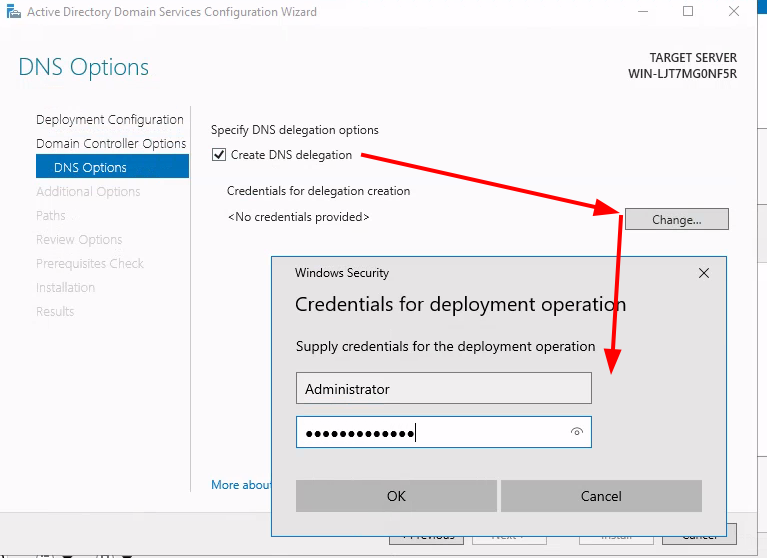Click the DNS Options page heading
767x558 pixels.
click(84, 67)
